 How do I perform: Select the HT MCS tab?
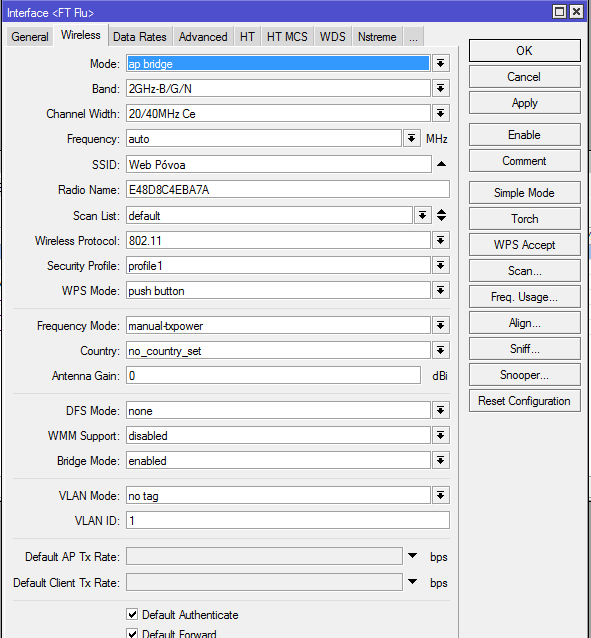coord(287,37)
